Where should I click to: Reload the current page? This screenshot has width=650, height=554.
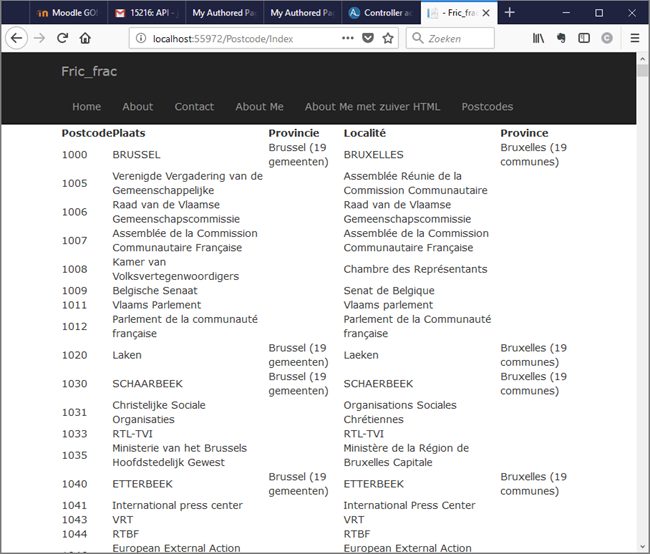(62, 38)
